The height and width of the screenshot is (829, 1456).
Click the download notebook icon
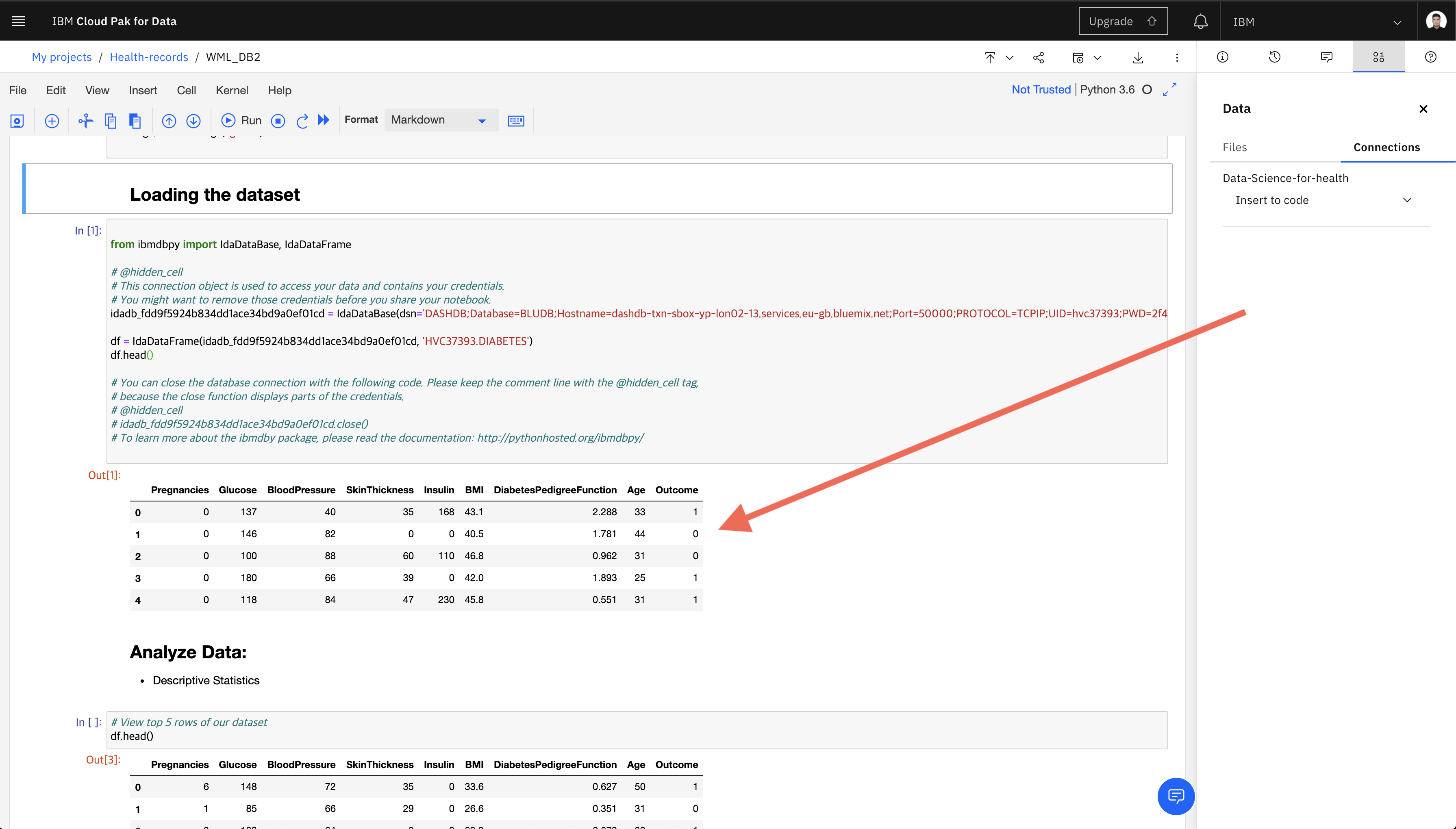1138,58
